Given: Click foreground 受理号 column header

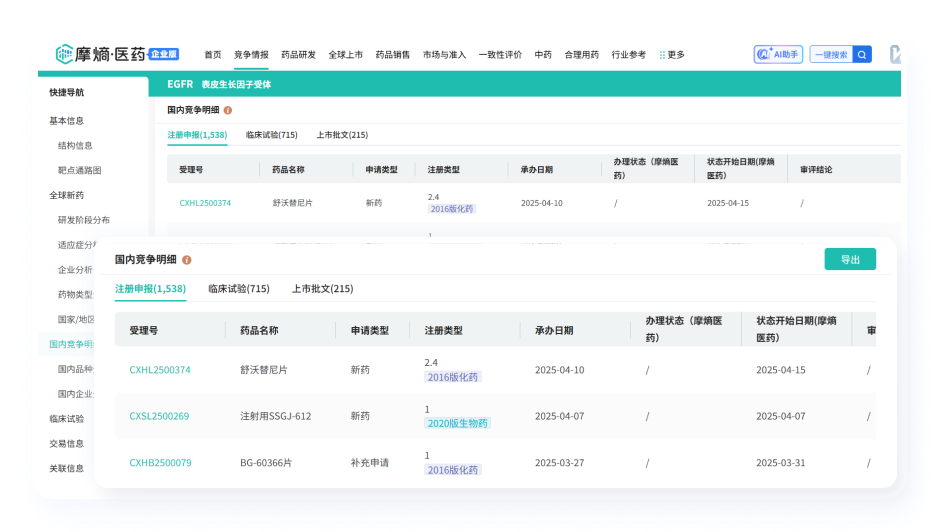Looking at the screenshot, I should (144, 330).
